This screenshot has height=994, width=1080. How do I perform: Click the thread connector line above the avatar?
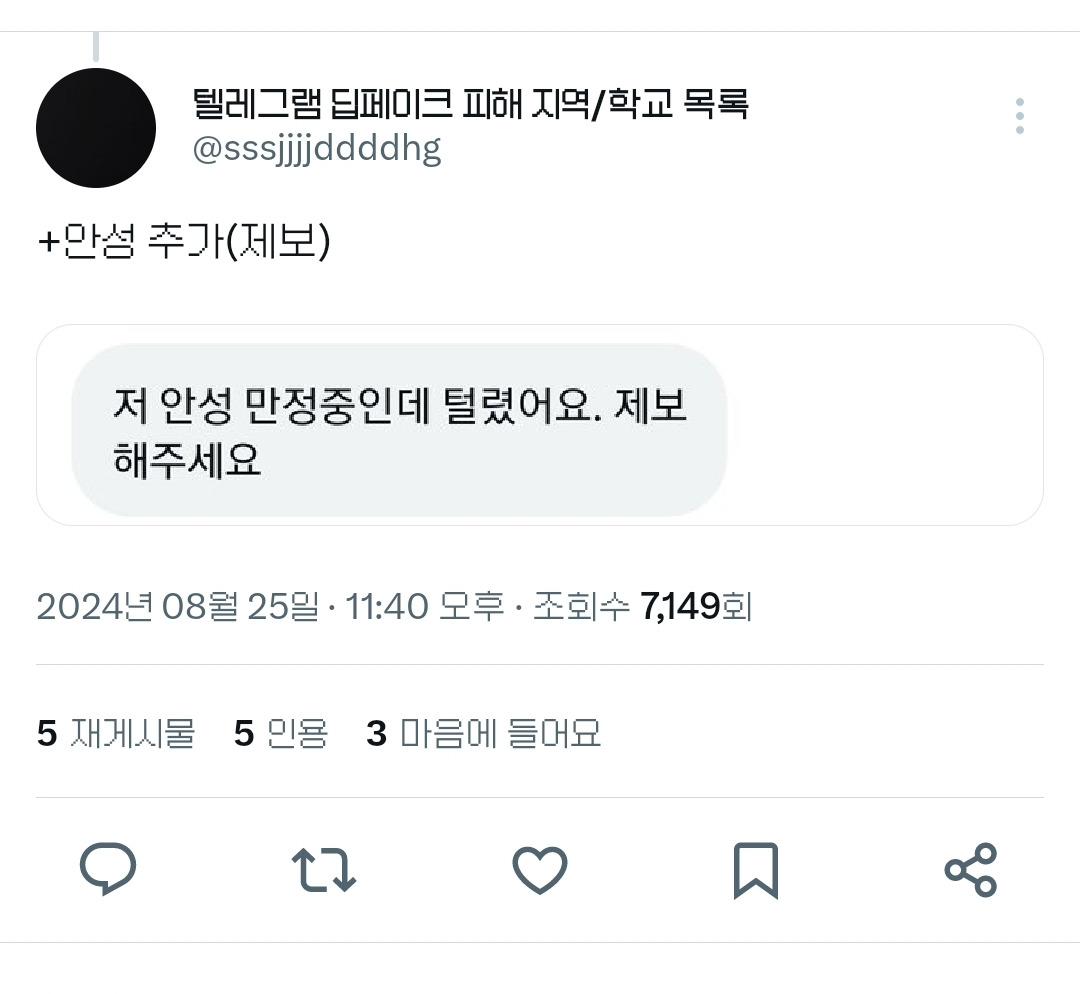pos(96,46)
